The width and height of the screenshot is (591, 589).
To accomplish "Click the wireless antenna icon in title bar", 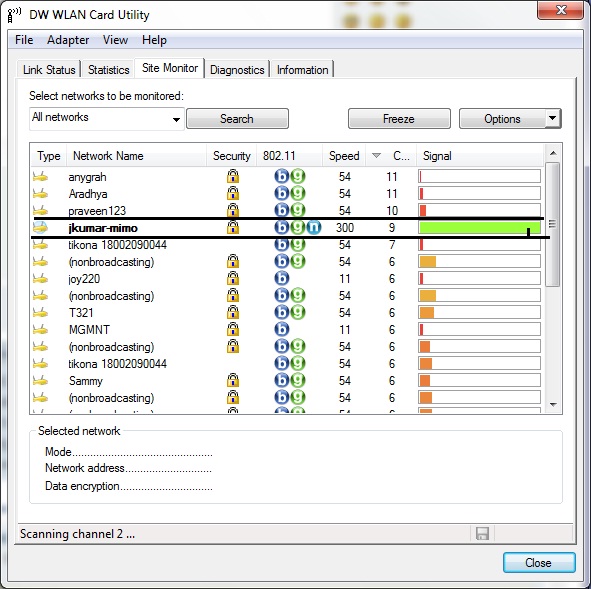I will (14, 15).
